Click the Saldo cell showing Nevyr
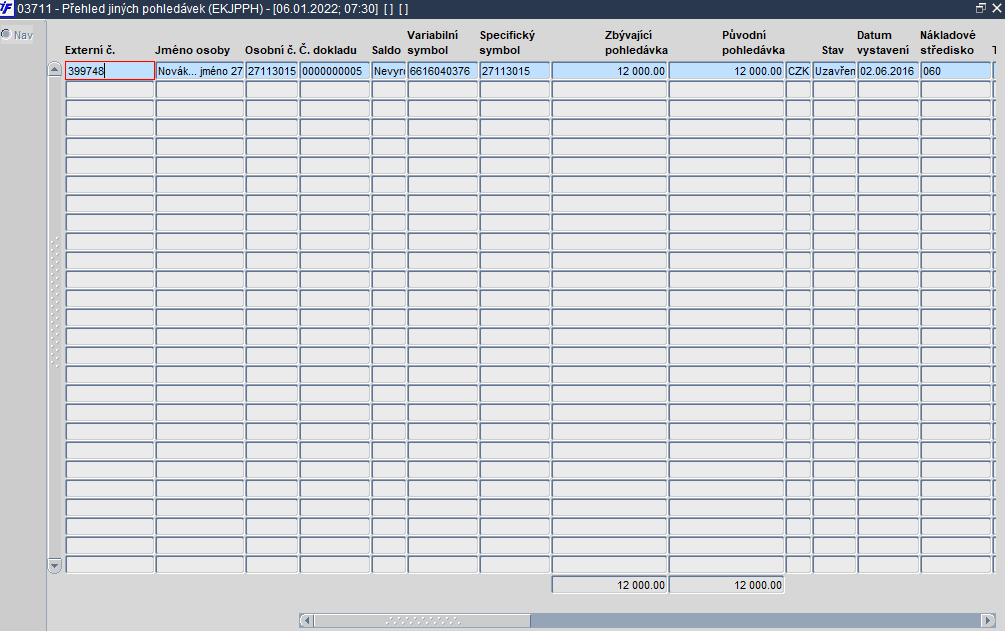The image size is (1005, 631). point(388,71)
